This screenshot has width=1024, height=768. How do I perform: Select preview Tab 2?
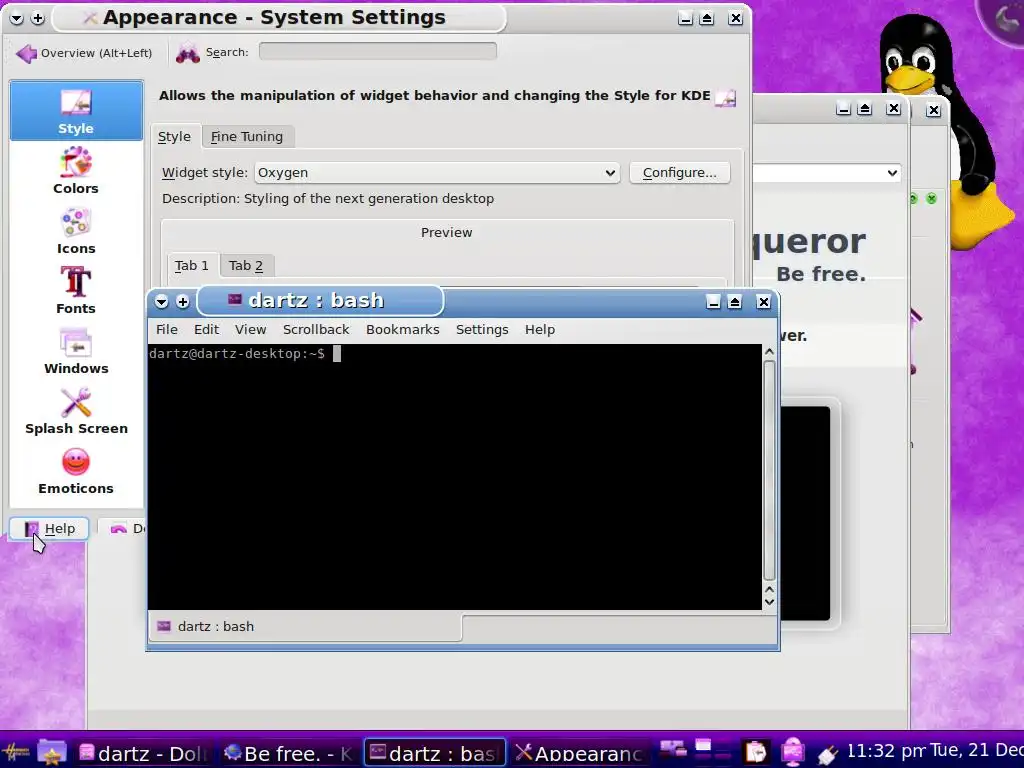[246, 266]
